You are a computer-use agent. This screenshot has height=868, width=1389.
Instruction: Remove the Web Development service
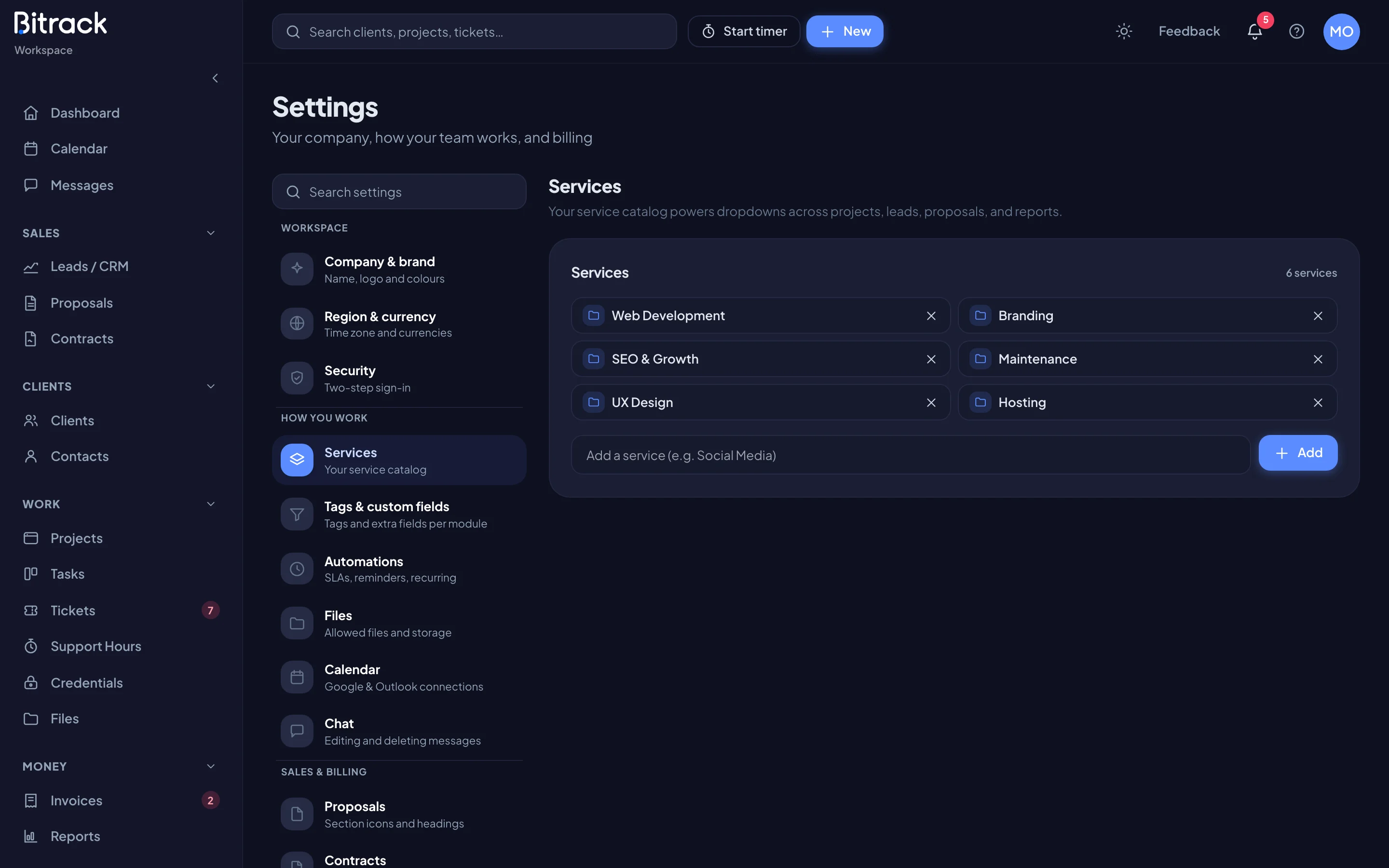(931, 316)
